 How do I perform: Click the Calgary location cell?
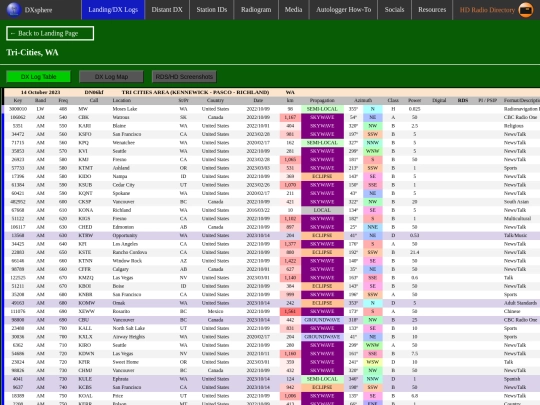(120, 269)
